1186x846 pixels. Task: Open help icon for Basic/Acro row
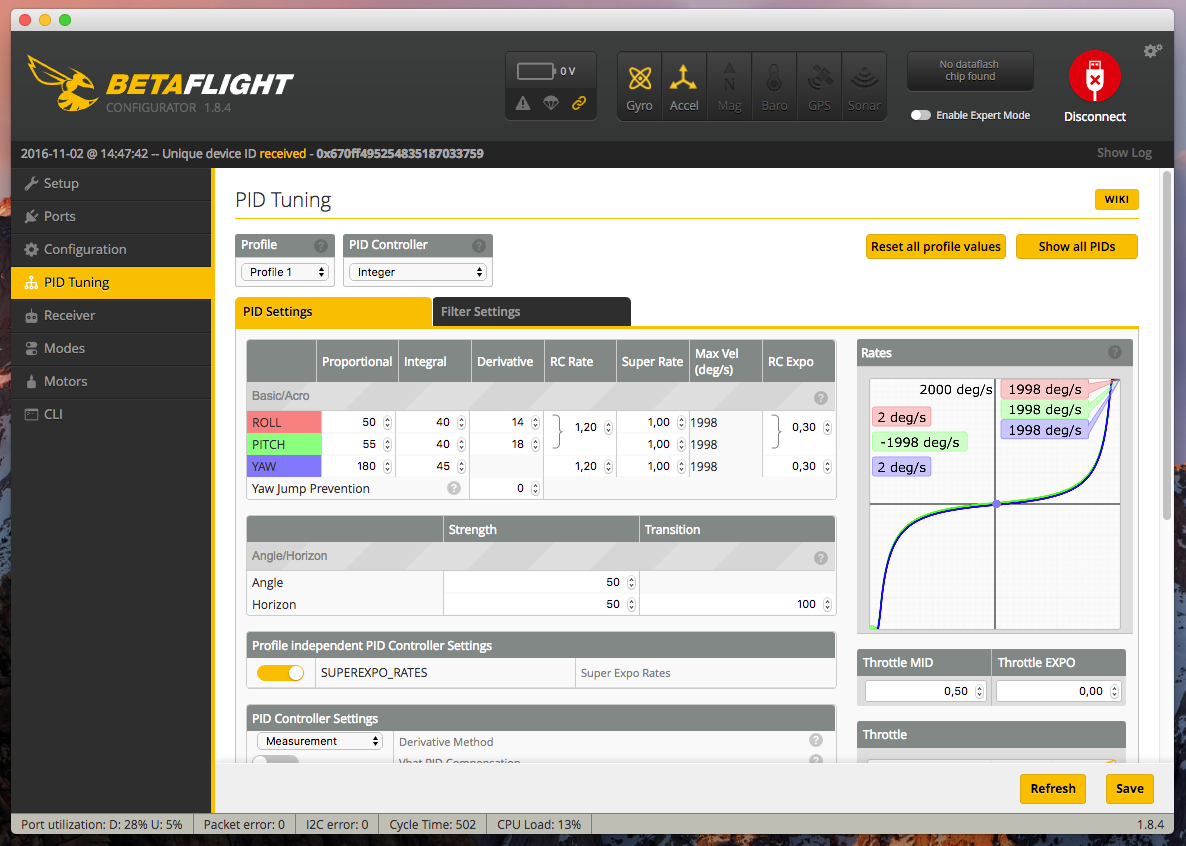(x=821, y=397)
